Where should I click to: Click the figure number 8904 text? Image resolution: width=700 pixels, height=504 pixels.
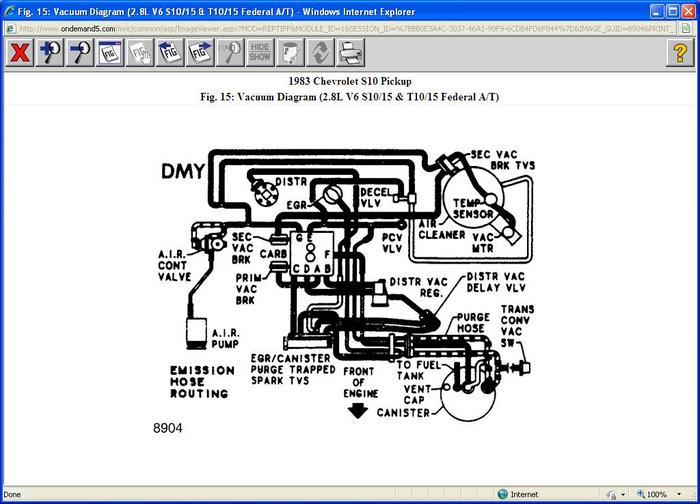point(167,428)
